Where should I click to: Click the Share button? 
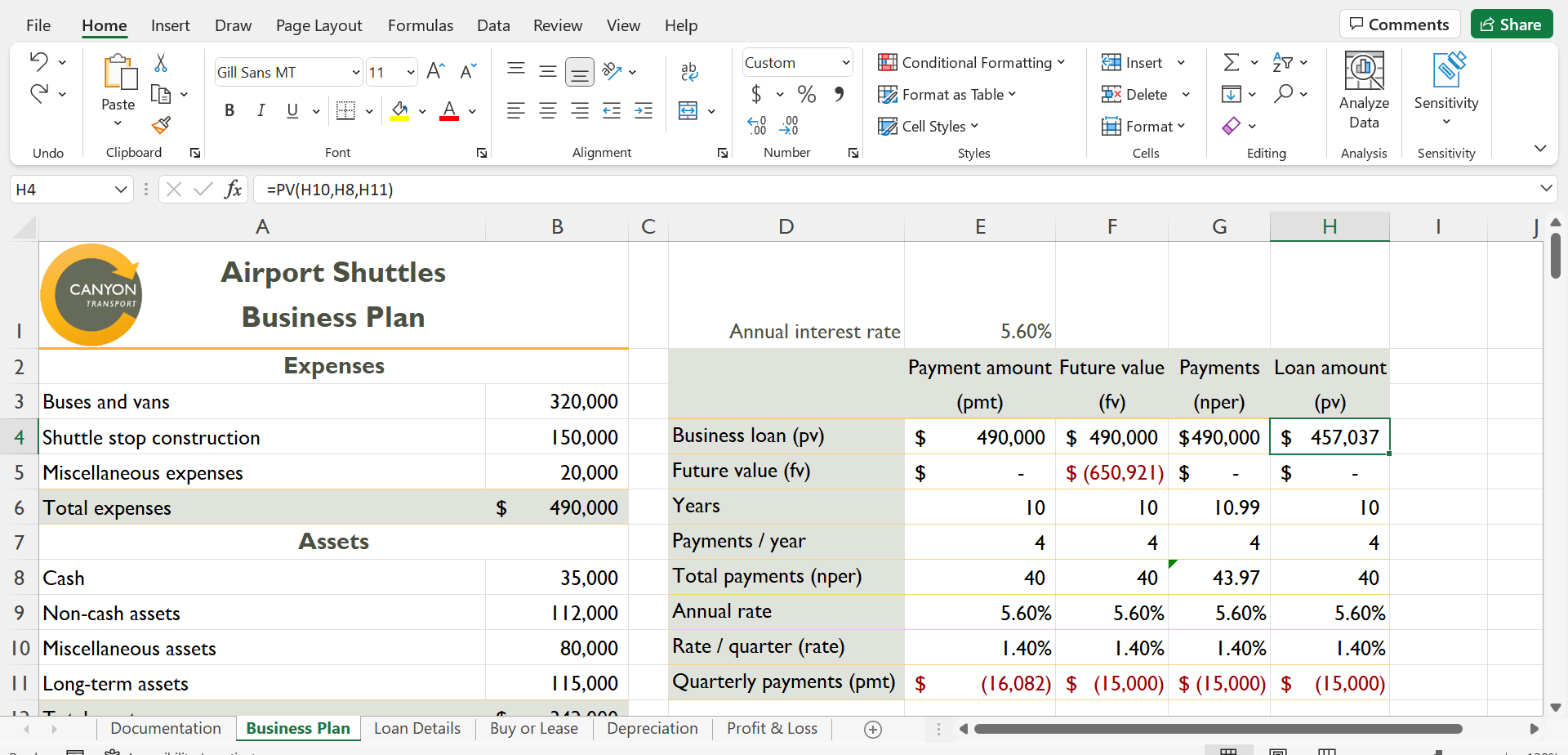(x=1511, y=25)
